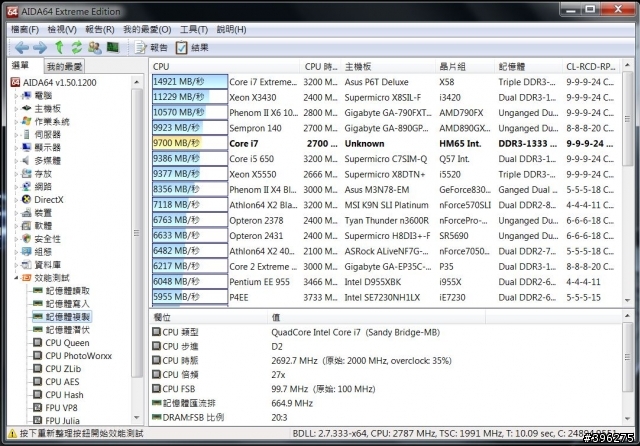Open the 報告(R) menu
The image size is (640, 446).
[100, 30]
